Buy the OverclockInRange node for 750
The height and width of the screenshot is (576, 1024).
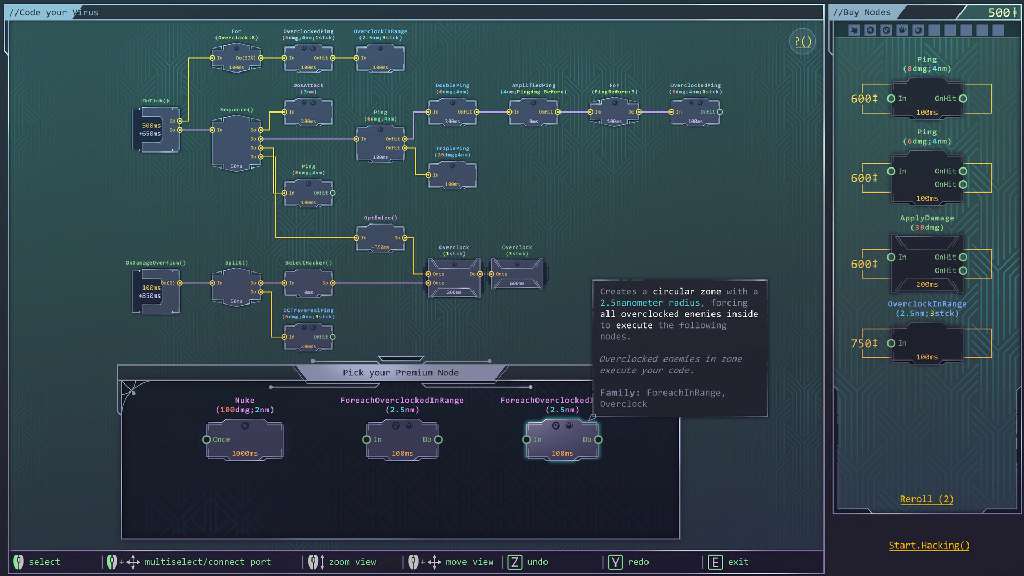click(x=927, y=343)
